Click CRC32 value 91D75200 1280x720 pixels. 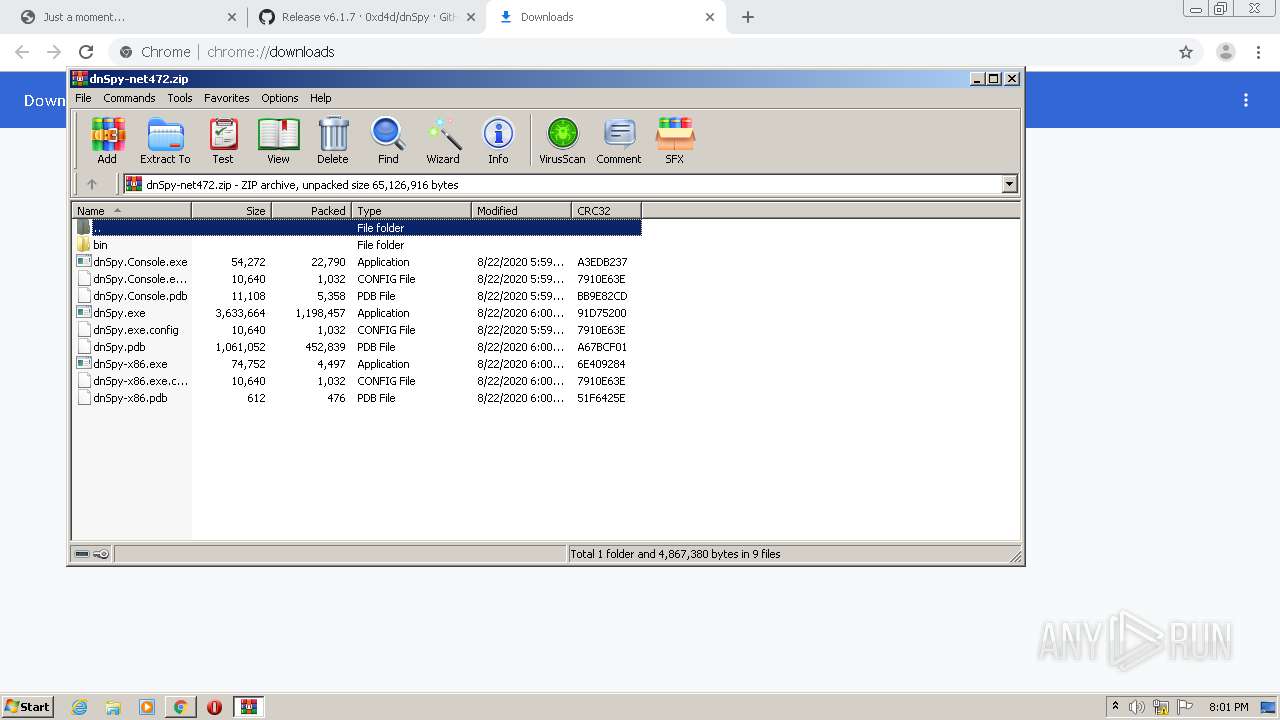(x=601, y=313)
